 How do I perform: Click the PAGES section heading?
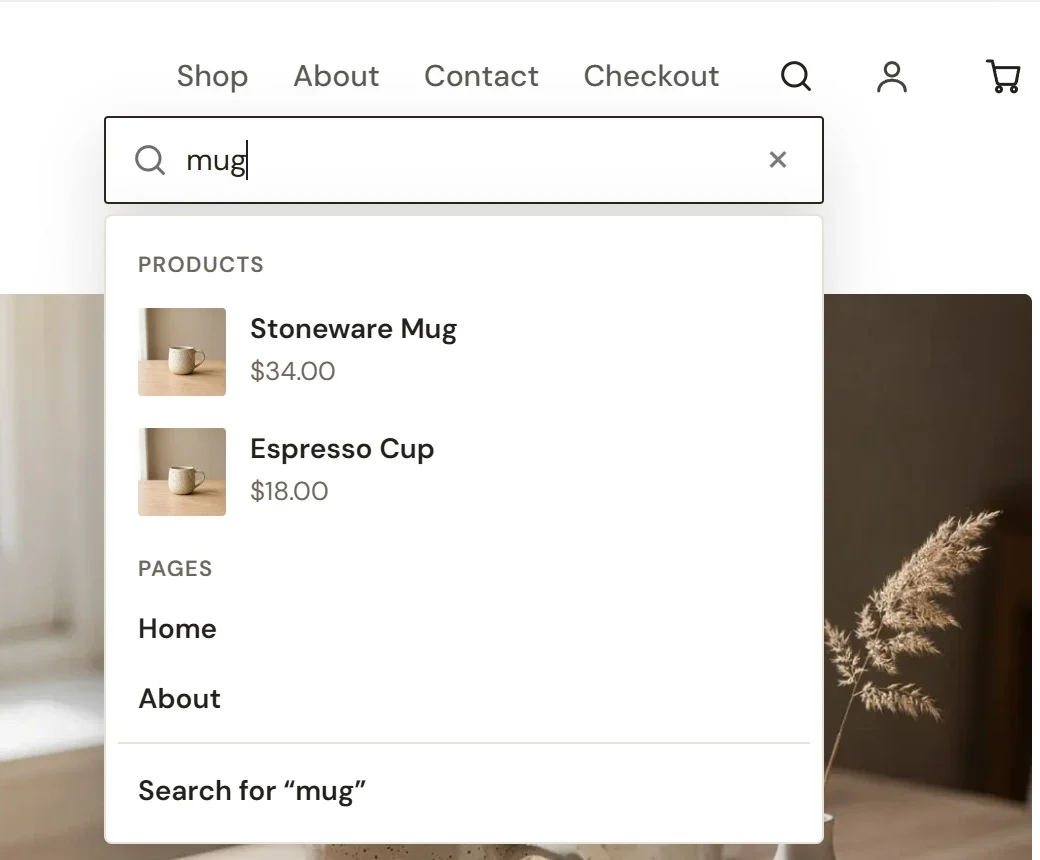click(175, 568)
